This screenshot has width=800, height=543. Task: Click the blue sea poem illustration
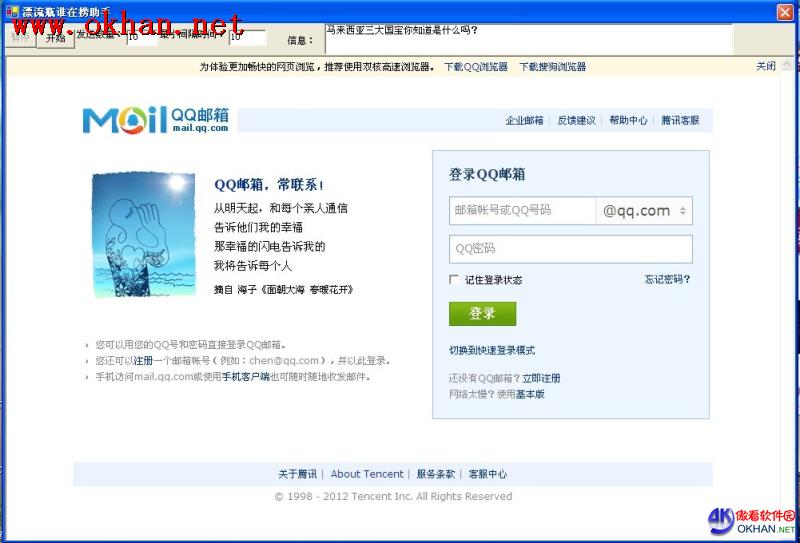144,235
